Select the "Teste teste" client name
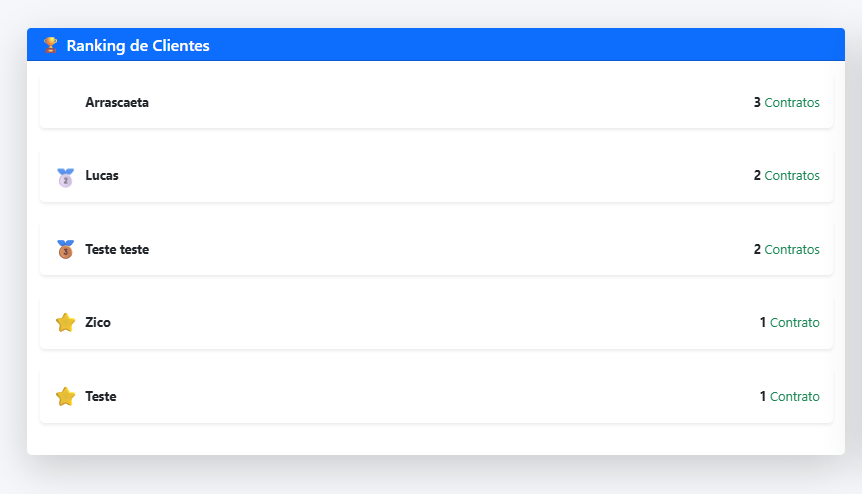This screenshot has height=494, width=862. tap(117, 250)
